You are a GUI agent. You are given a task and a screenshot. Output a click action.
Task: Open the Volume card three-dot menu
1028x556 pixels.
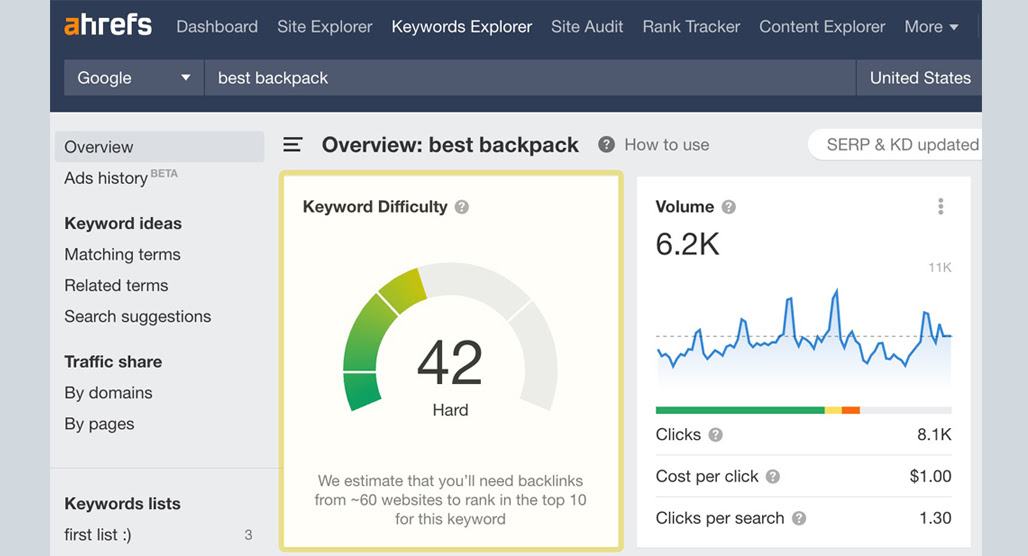(941, 207)
